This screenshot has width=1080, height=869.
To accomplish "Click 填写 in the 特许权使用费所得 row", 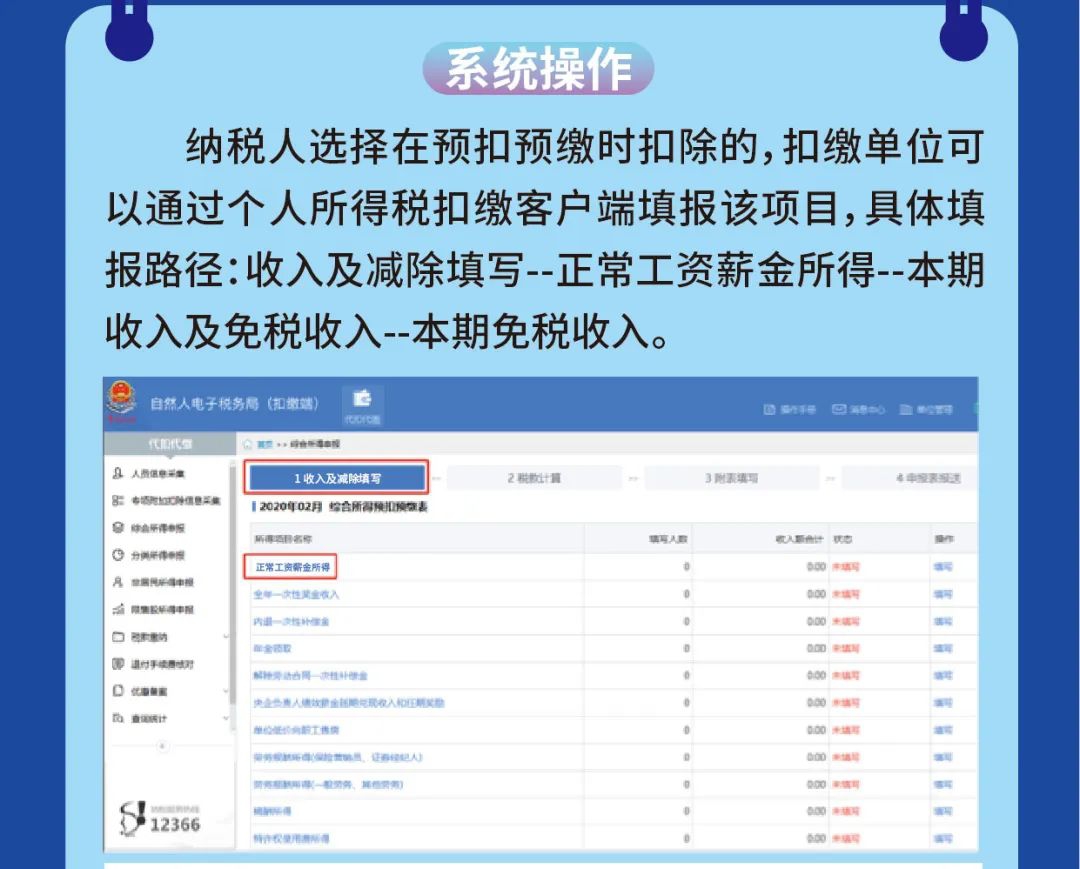I will pos(943,839).
